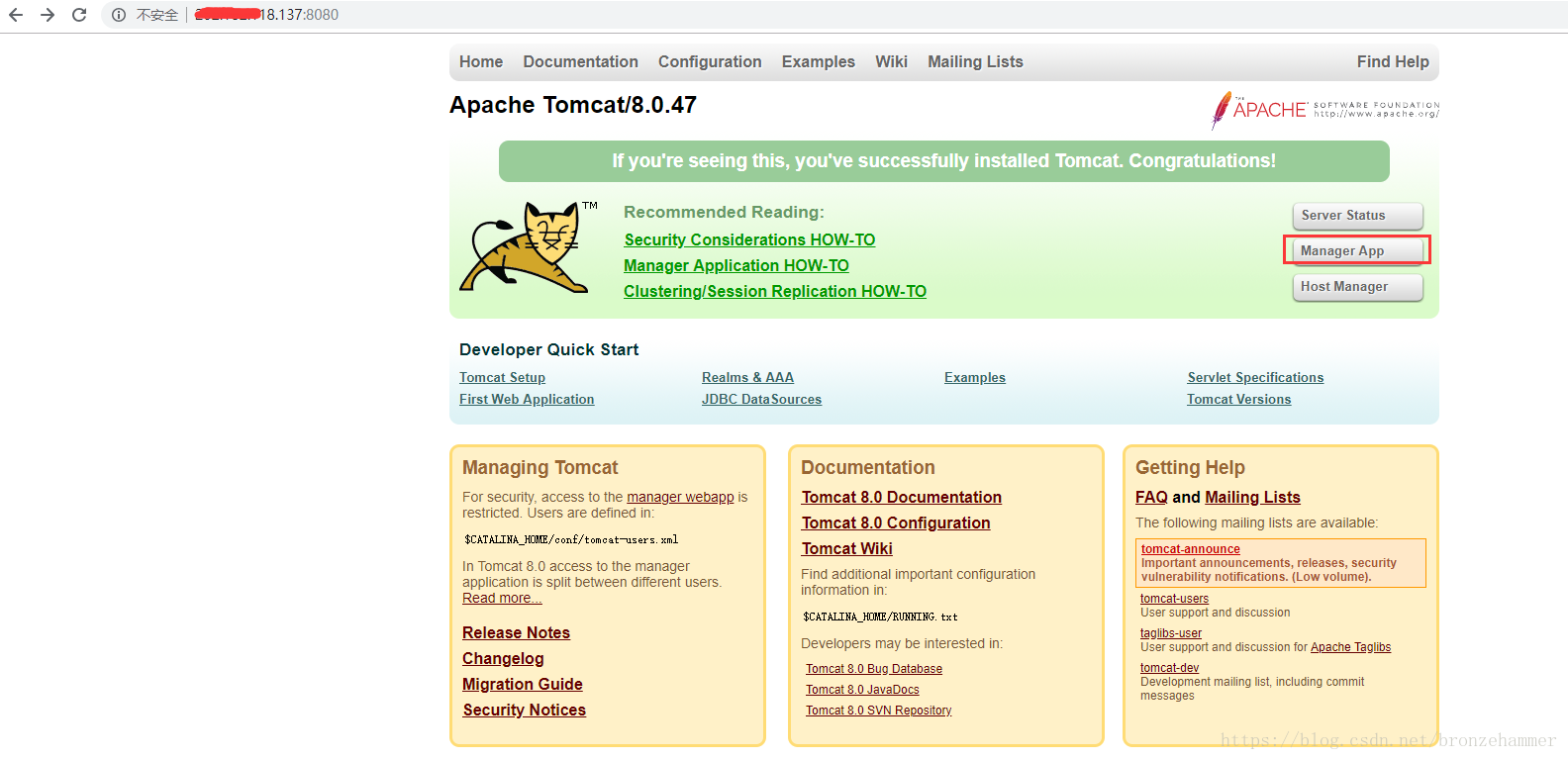Open the FAQ link

[x=1151, y=497]
